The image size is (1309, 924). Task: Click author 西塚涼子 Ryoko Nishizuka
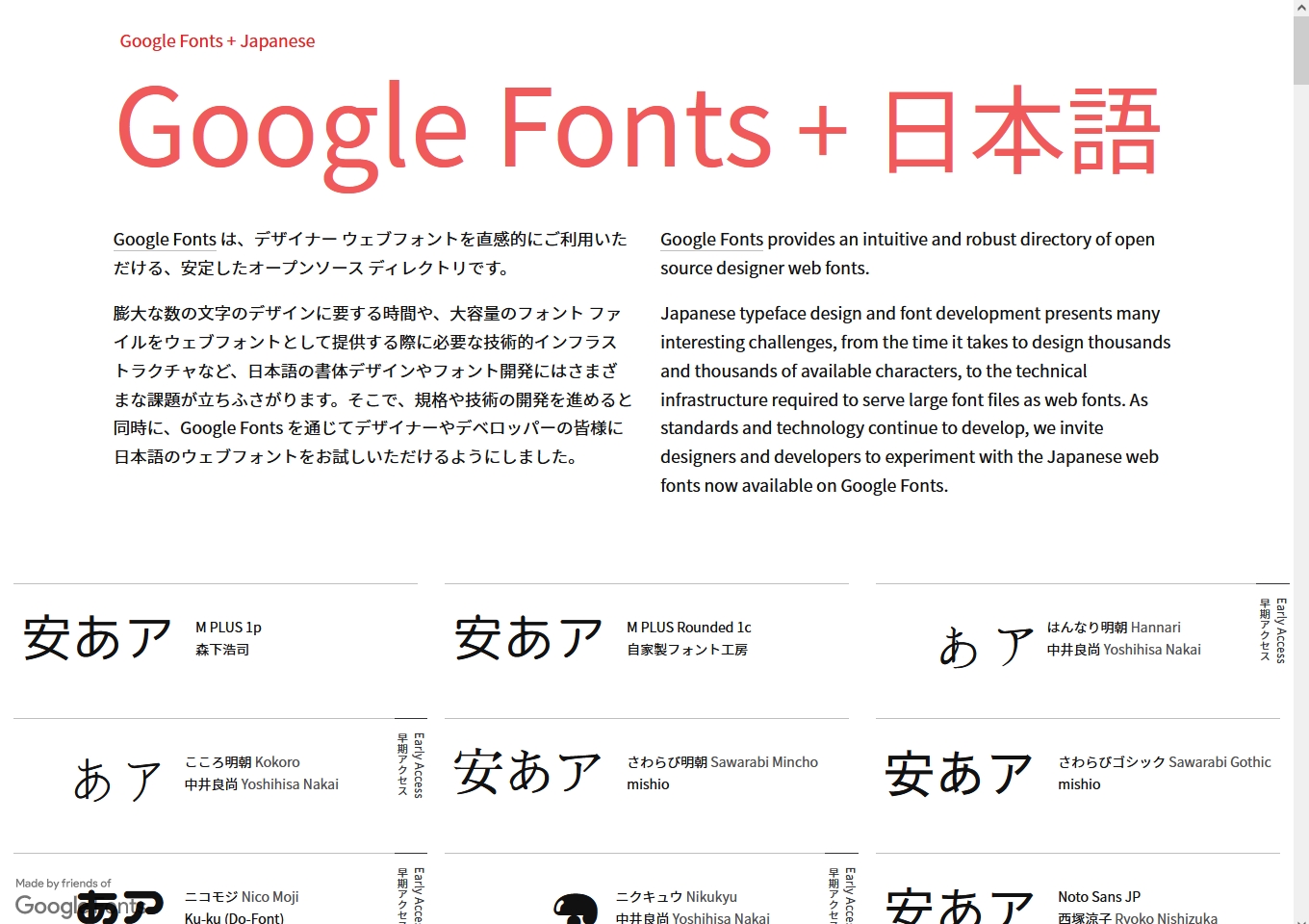tap(1138, 917)
